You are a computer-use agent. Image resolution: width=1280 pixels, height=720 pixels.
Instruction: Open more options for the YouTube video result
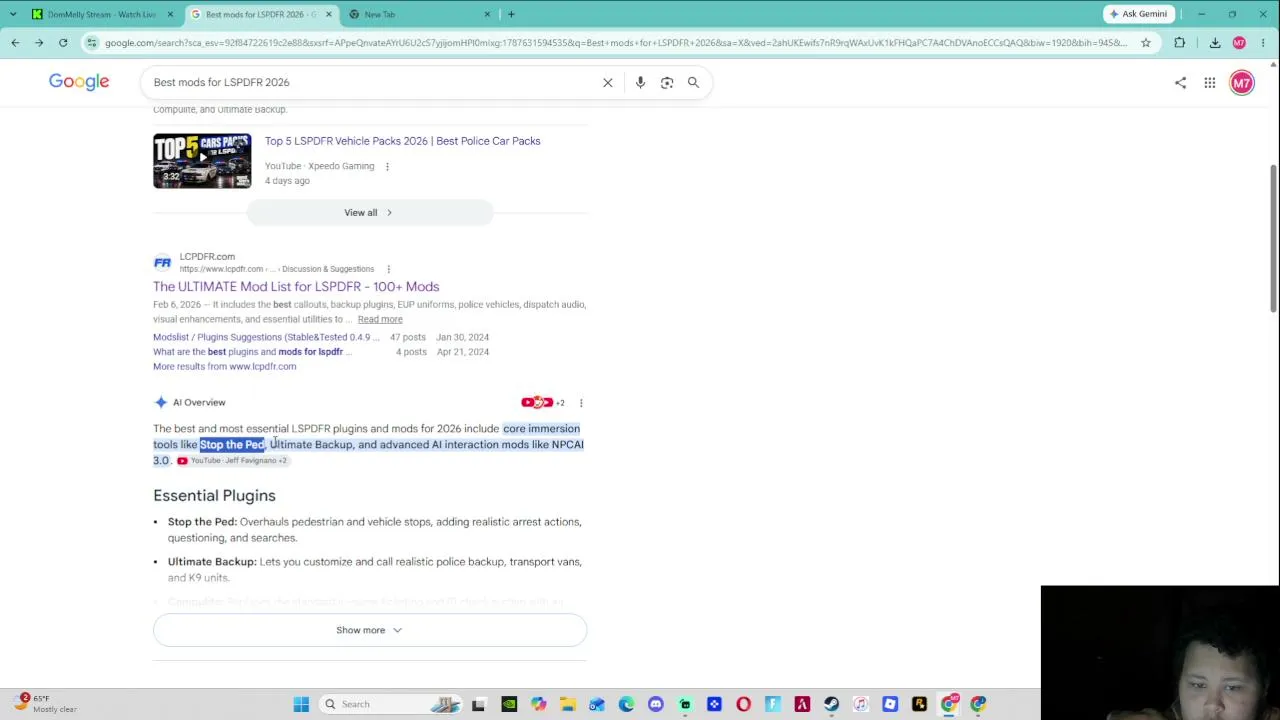click(x=387, y=166)
